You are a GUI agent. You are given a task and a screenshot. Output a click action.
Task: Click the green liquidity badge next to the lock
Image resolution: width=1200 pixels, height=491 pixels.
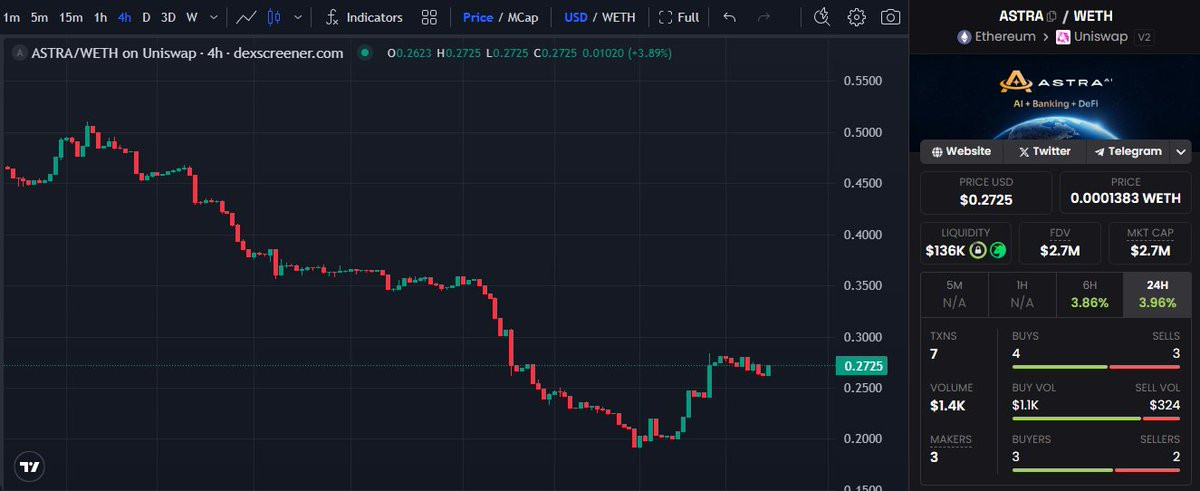[x=997, y=250]
